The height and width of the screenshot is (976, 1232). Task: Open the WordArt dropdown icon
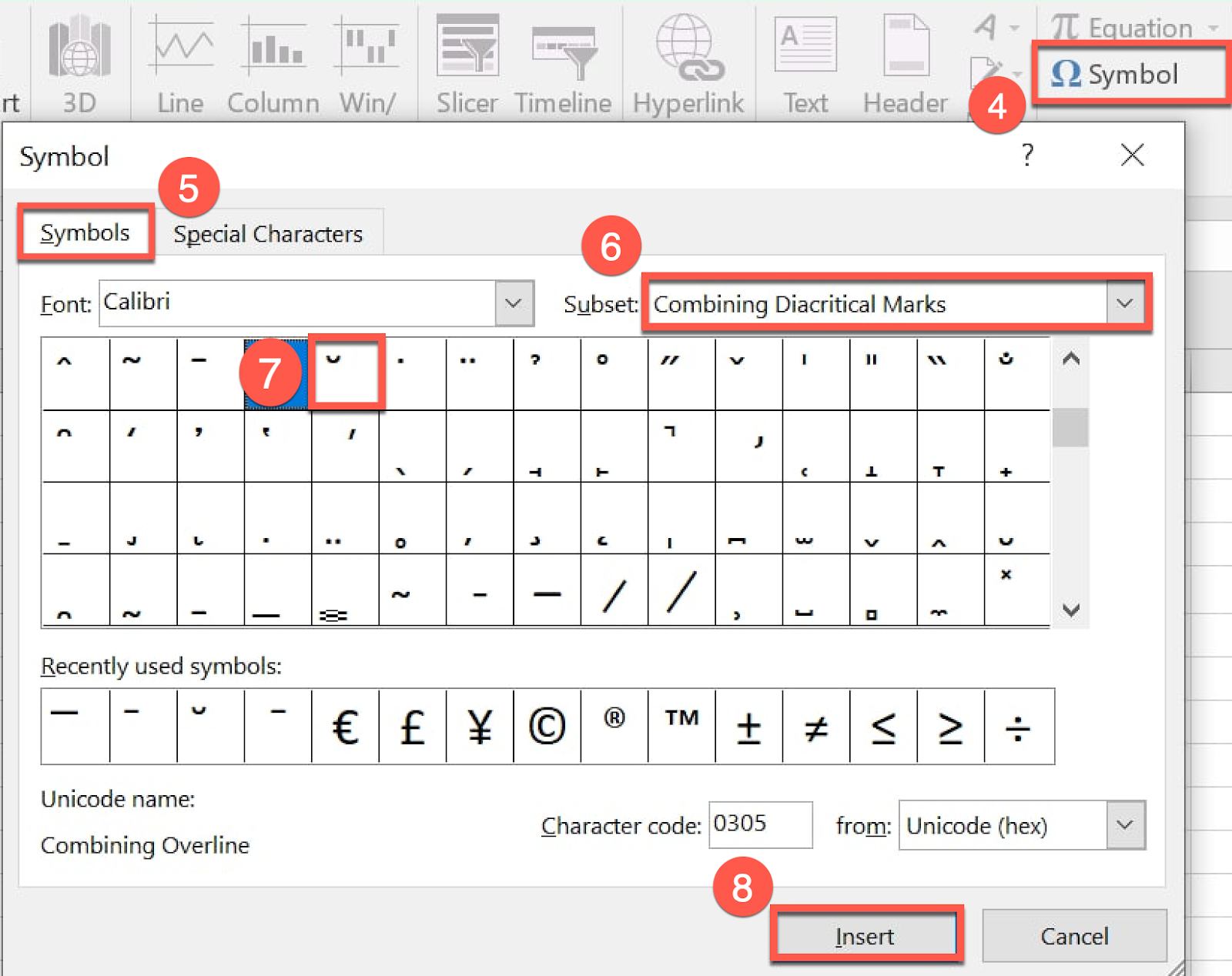996,28
